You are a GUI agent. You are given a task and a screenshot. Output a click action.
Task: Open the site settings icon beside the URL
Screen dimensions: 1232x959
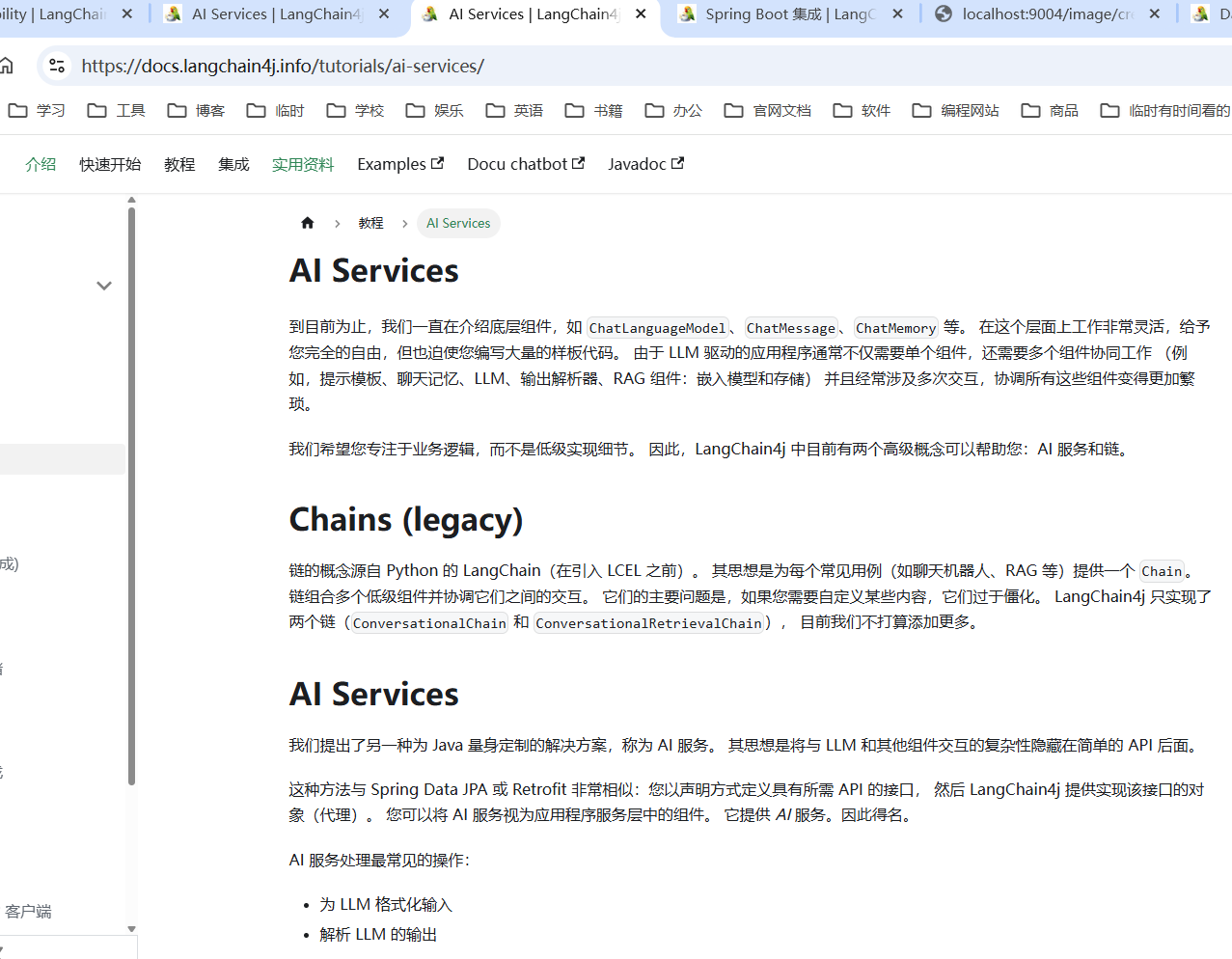click(56, 66)
